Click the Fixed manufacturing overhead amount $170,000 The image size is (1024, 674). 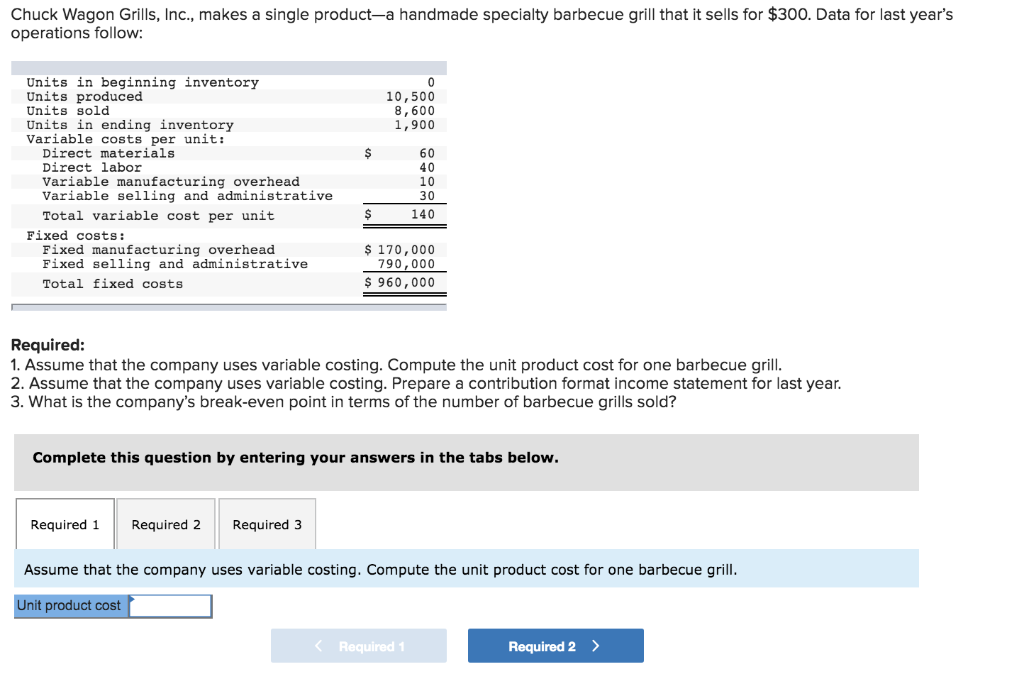(400, 250)
